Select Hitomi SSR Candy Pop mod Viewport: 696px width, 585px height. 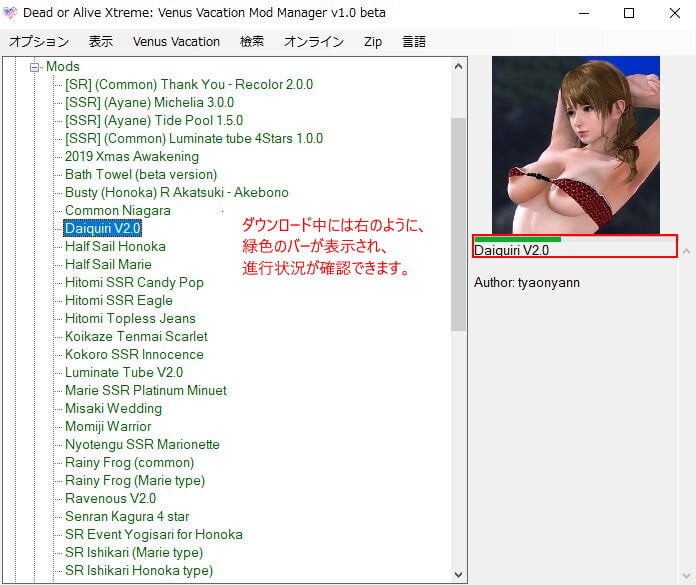tap(134, 283)
